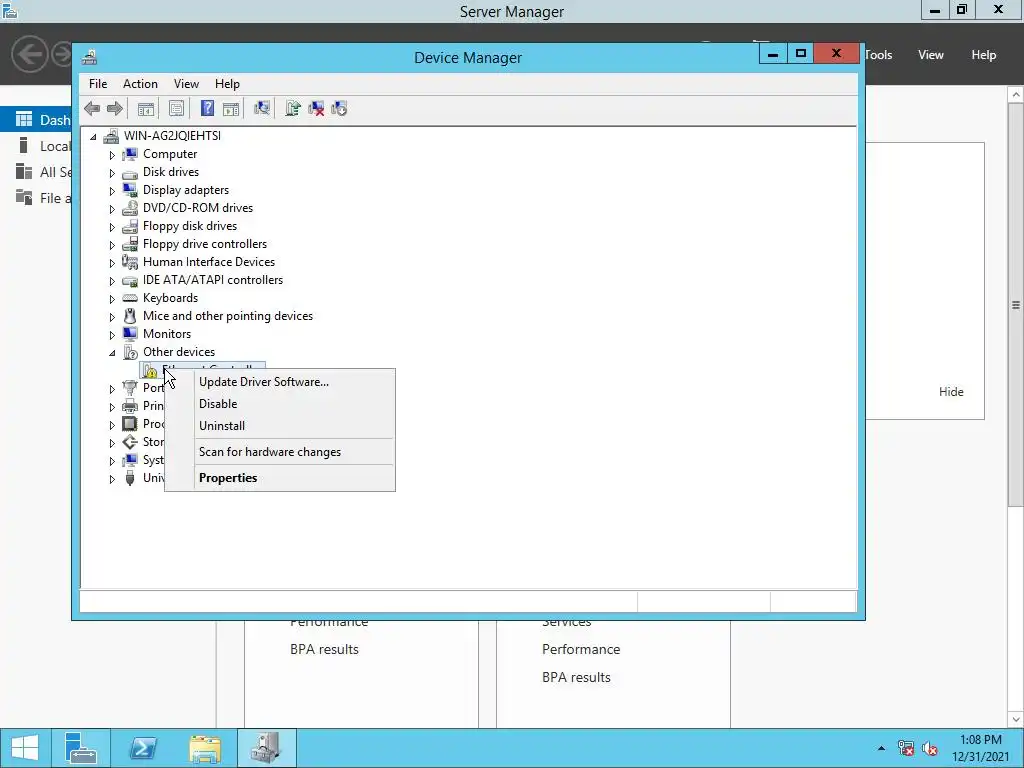Open BPA results in the right Server Manager tile

click(577, 677)
